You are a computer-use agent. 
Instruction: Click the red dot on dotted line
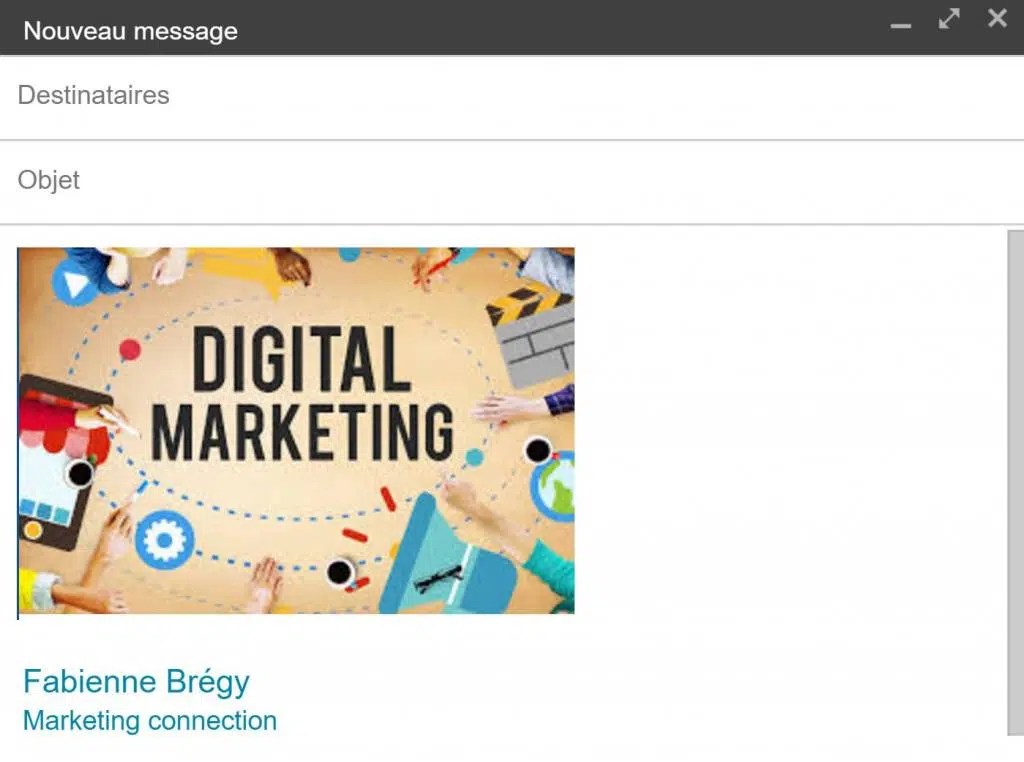click(130, 349)
